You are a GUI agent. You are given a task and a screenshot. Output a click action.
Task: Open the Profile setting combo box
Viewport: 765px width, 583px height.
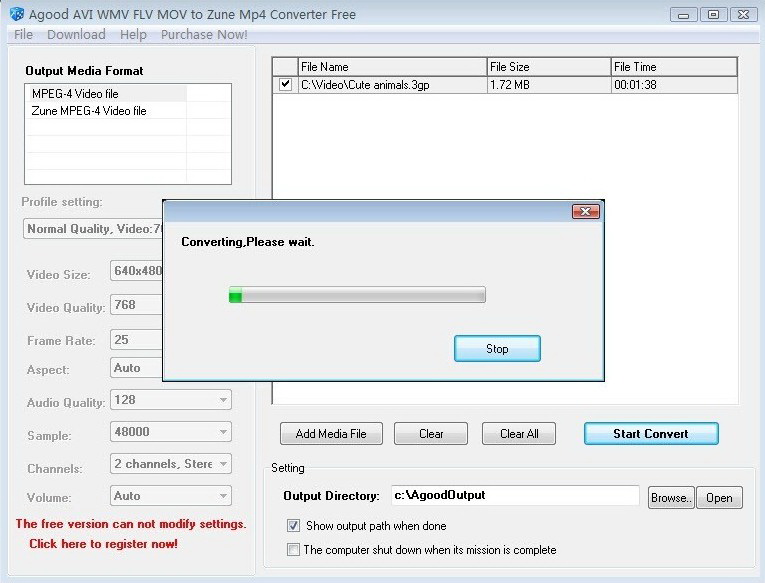point(93,229)
